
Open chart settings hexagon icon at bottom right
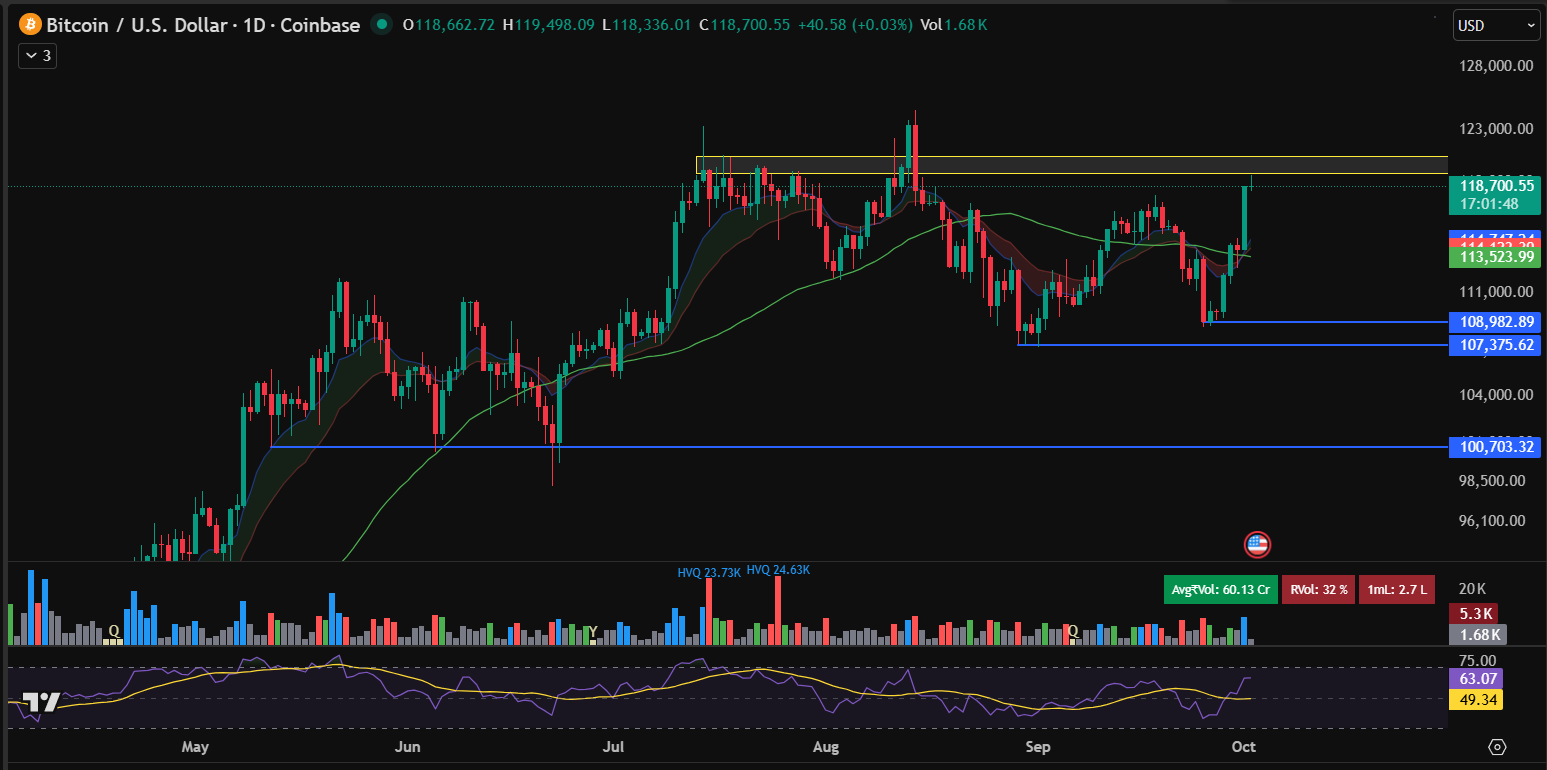pos(1496,747)
